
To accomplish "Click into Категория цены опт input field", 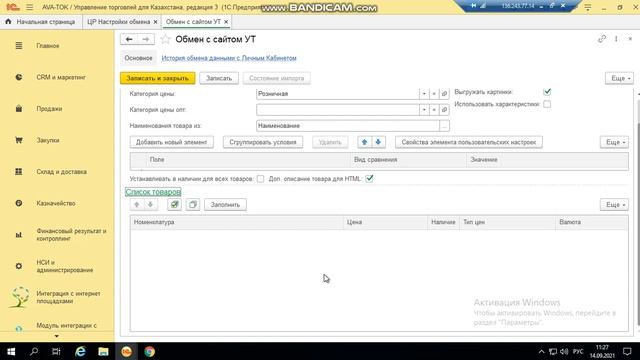I will tap(338, 110).
